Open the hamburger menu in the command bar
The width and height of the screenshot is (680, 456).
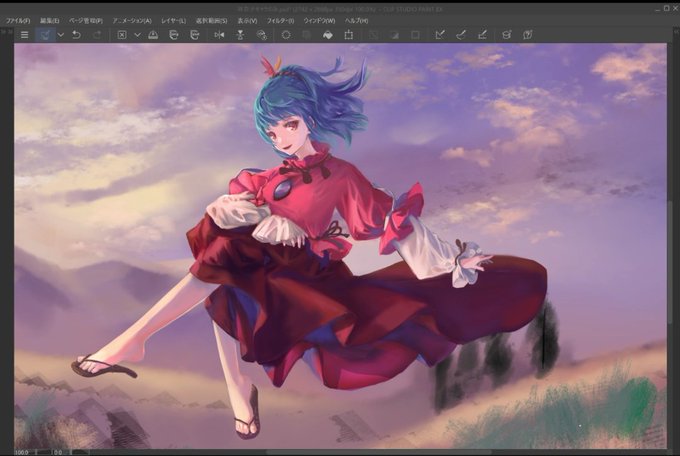click(x=25, y=35)
